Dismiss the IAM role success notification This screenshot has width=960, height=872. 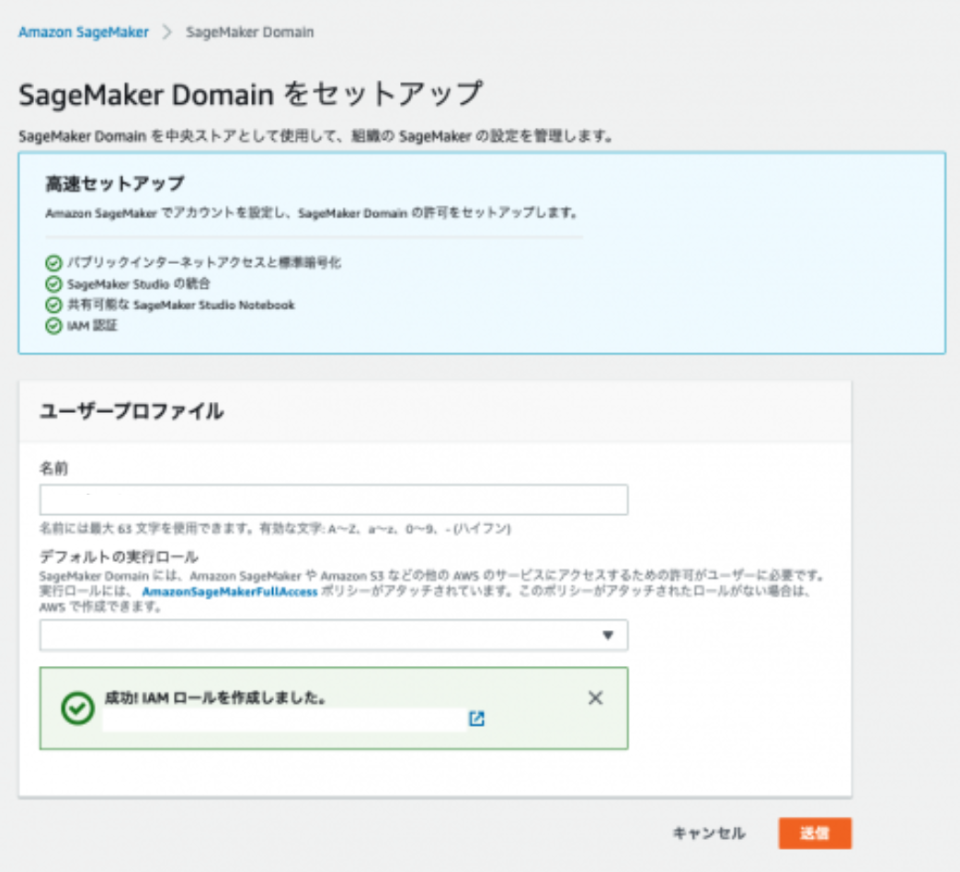pos(595,698)
